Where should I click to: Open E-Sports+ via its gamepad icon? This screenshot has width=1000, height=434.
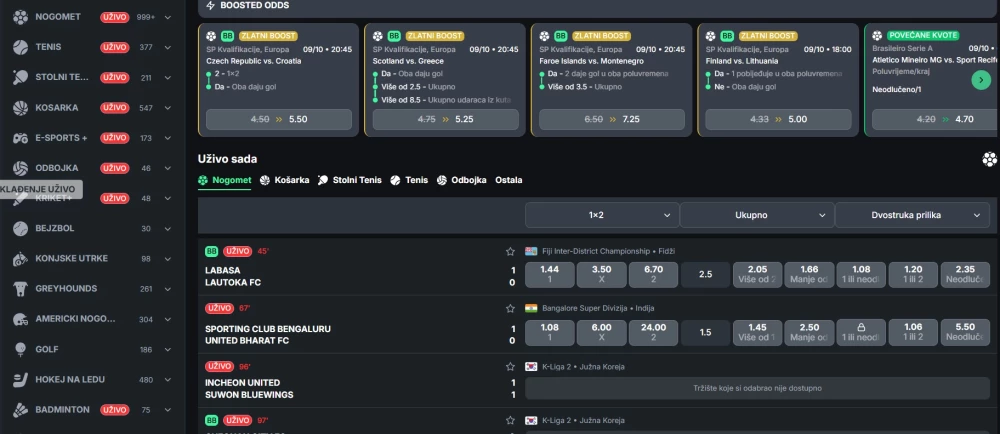click(19, 138)
